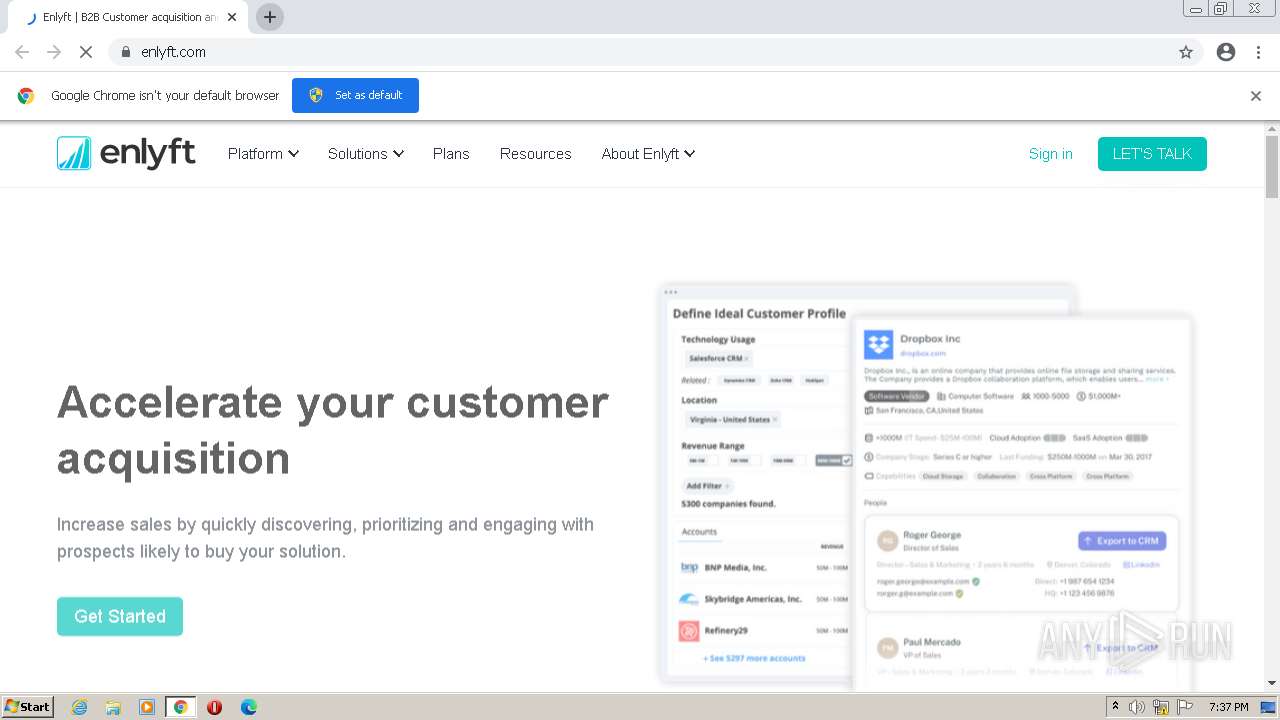Click the dropbox.com link

coord(922,353)
